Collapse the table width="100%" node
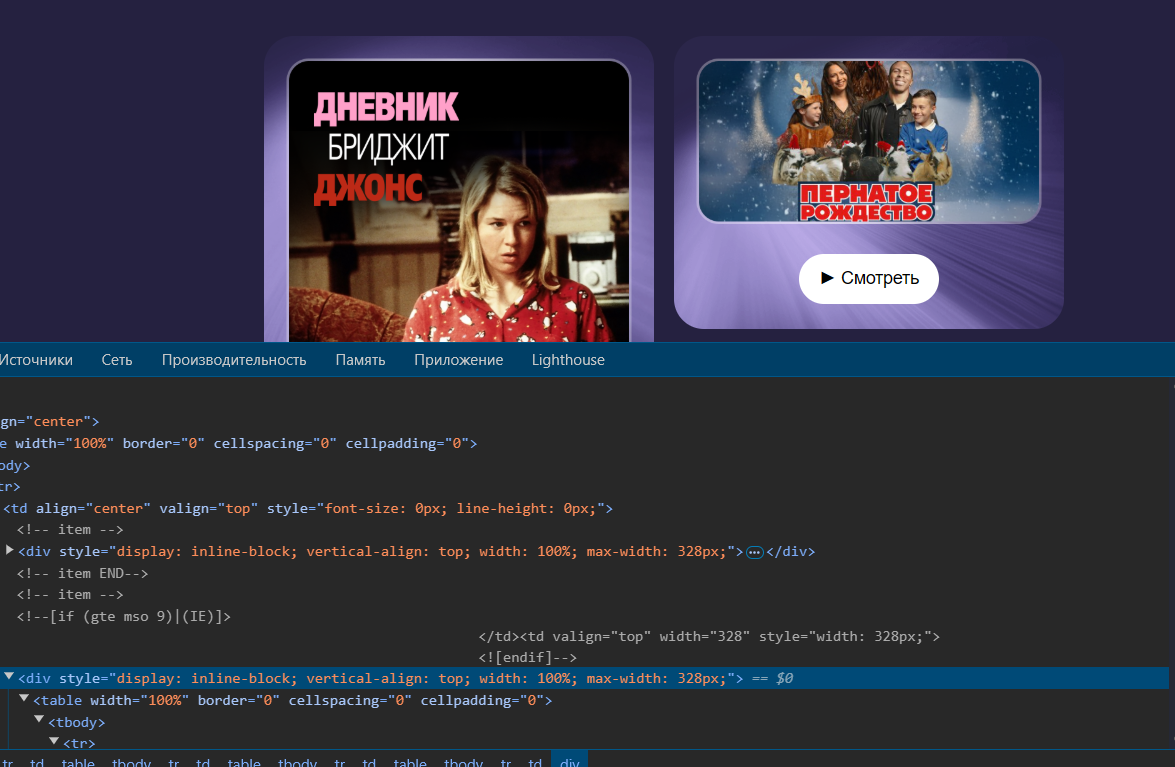The width and height of the screenshot is (1175, 767). click(24, 700)
